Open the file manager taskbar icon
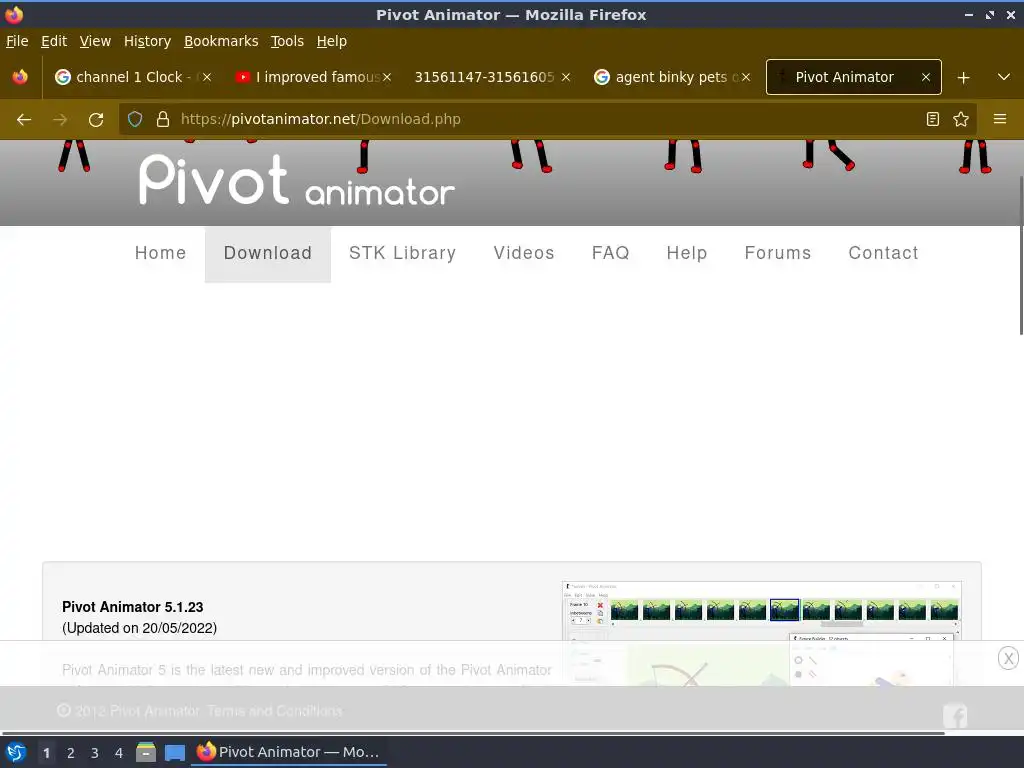 pyautogui.click(x=146, y=752)
